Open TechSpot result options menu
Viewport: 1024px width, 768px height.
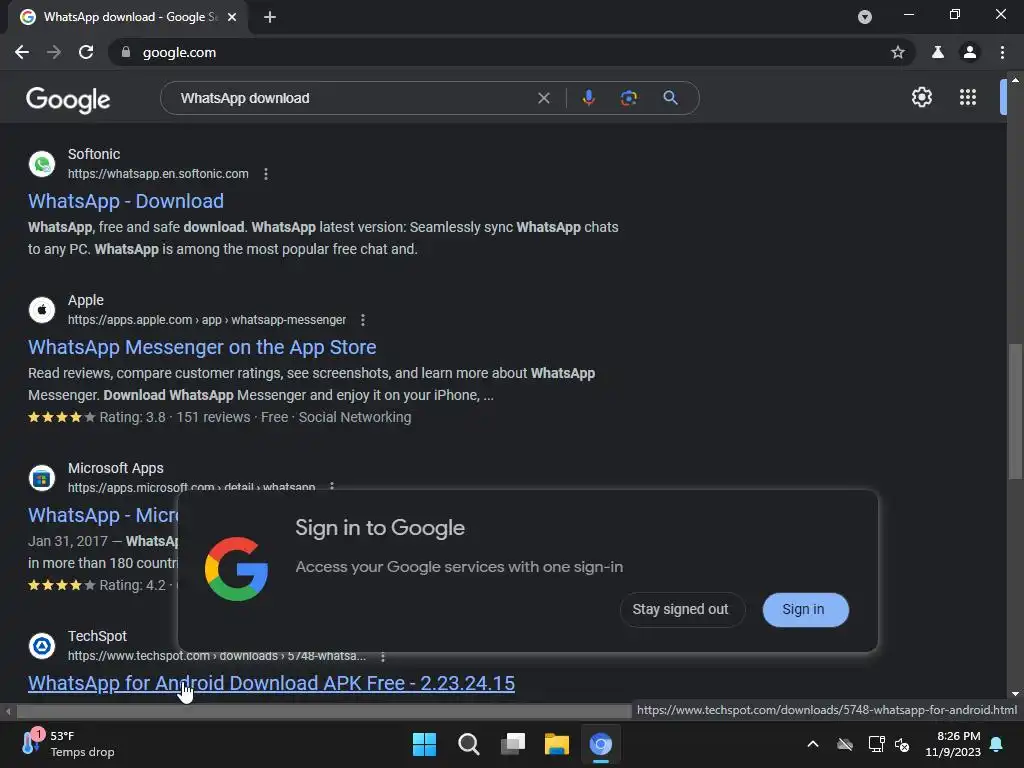[x=383, y=656]
